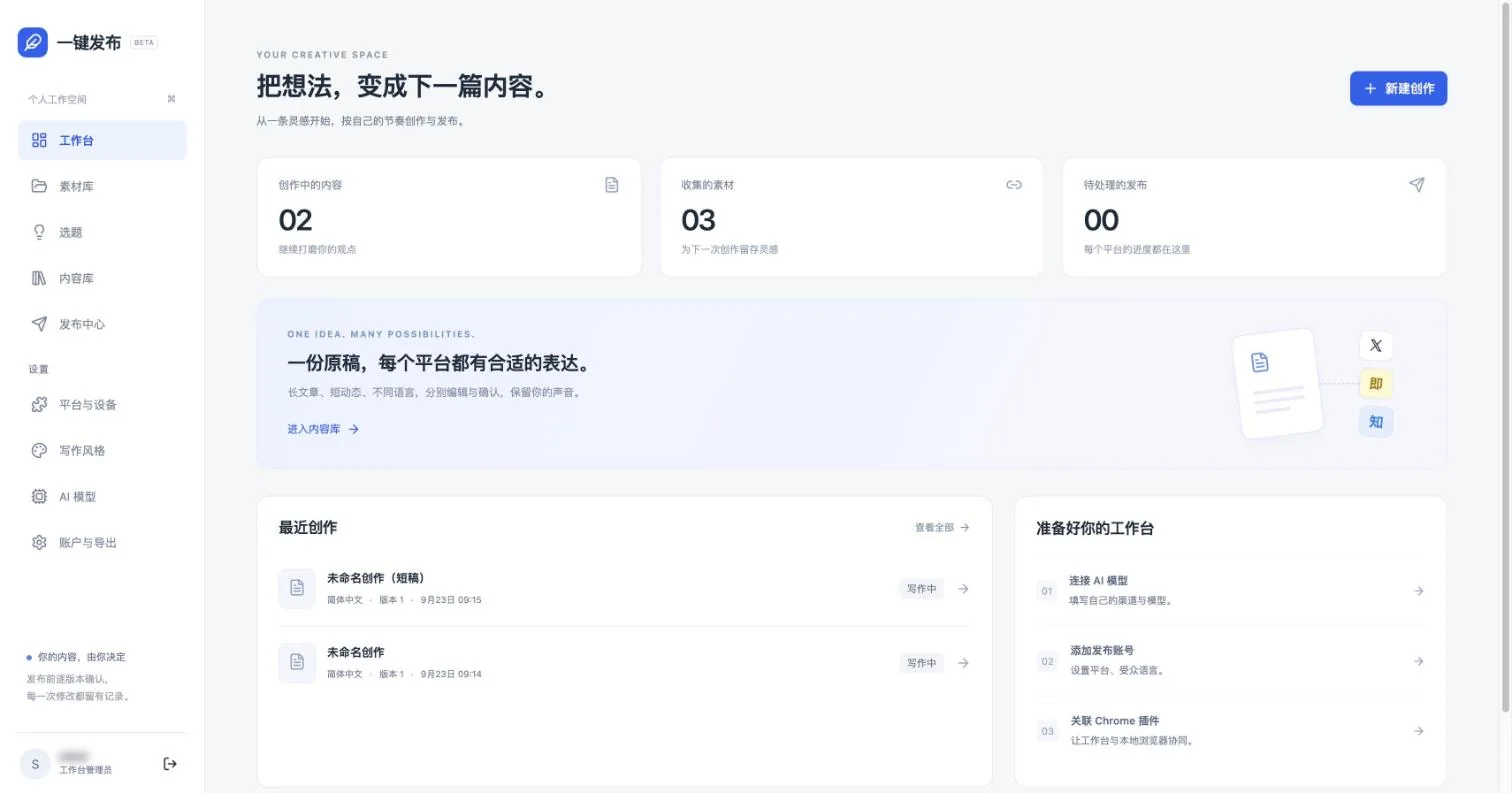Image resolution: width=1512 pixels, height=793 pixels.
Task: Click the gear icon for 账户与导出
Action: tap(39, 542)
